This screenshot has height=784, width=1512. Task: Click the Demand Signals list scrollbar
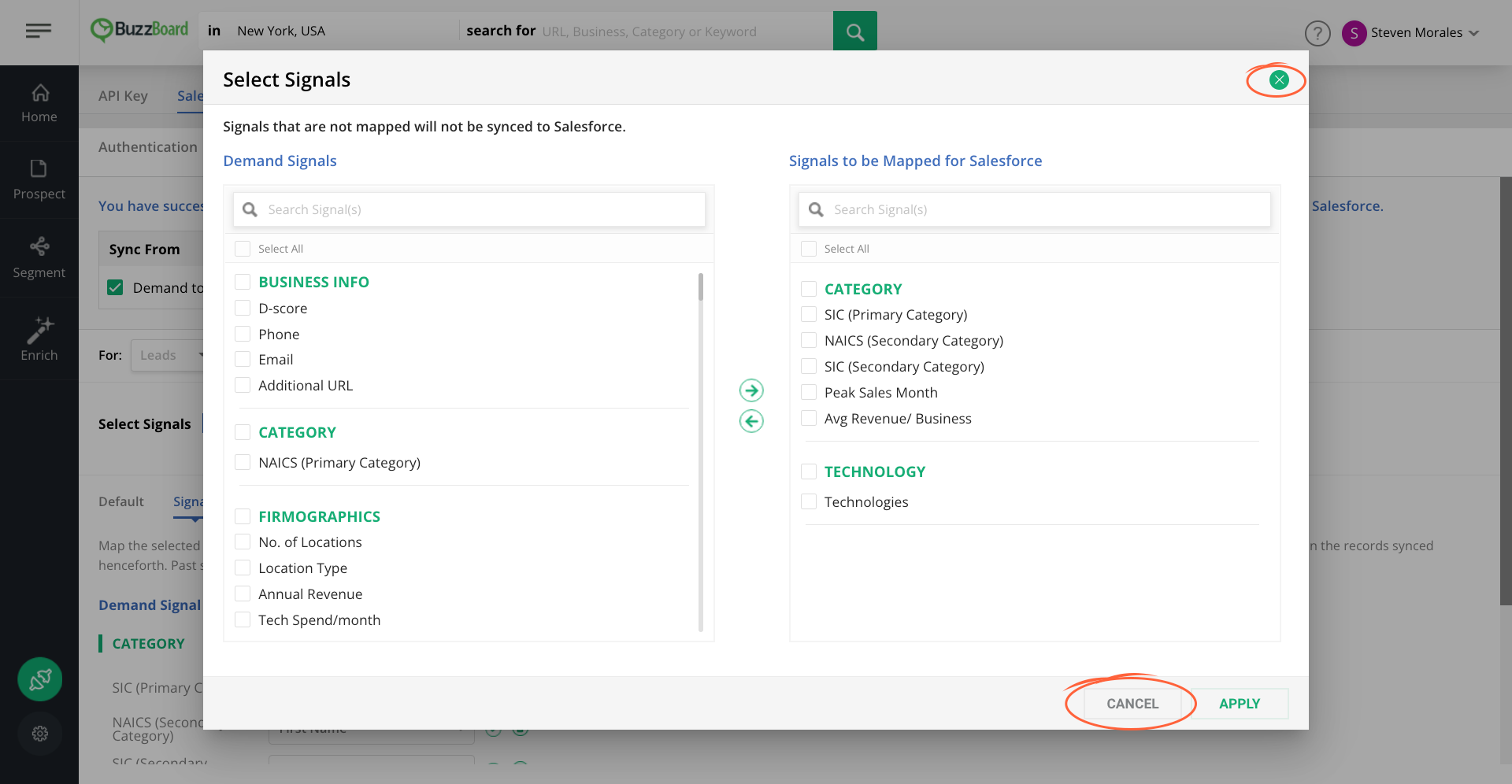click(701, 287)
